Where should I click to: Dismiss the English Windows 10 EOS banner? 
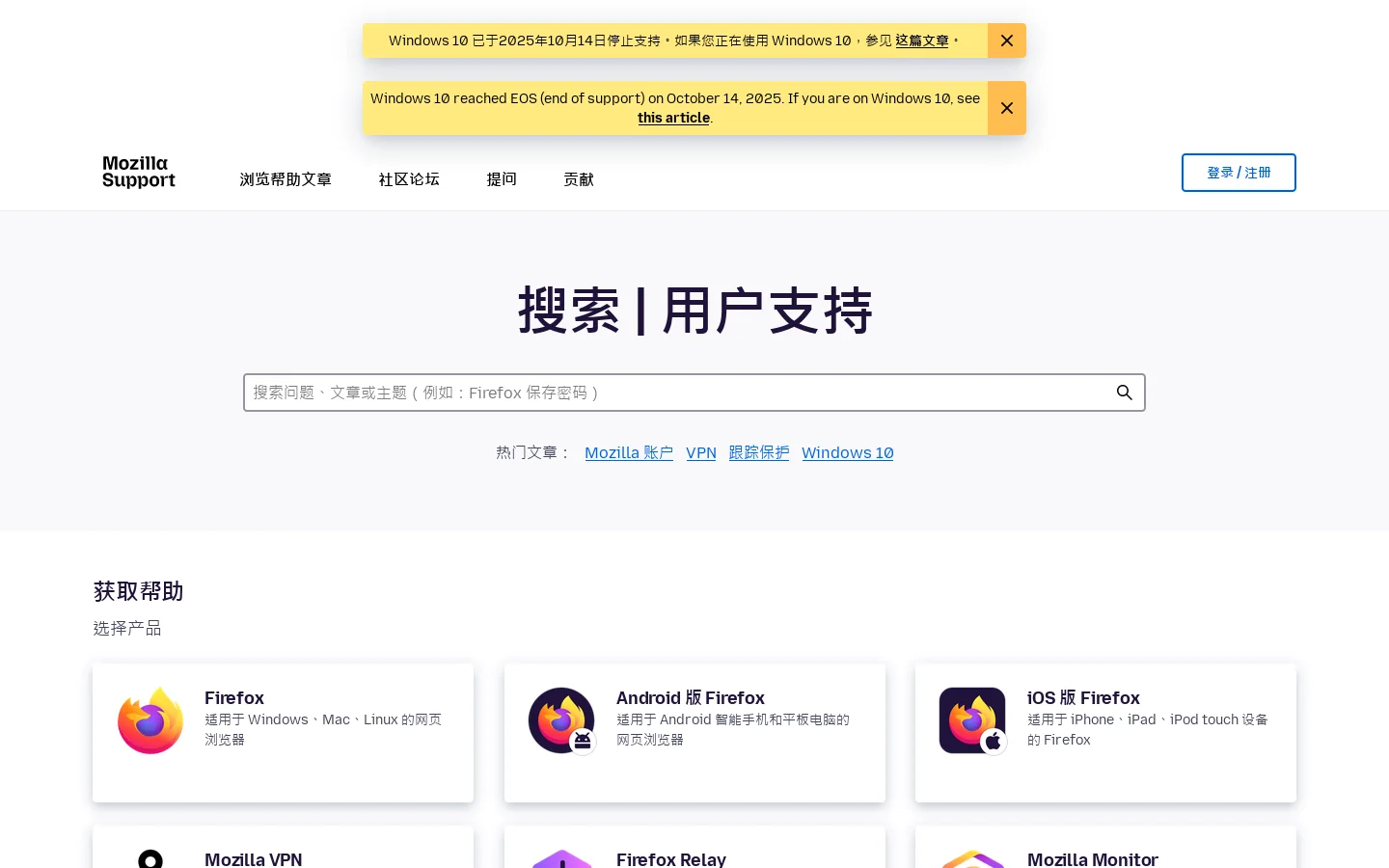click(x=1006, y=108)
